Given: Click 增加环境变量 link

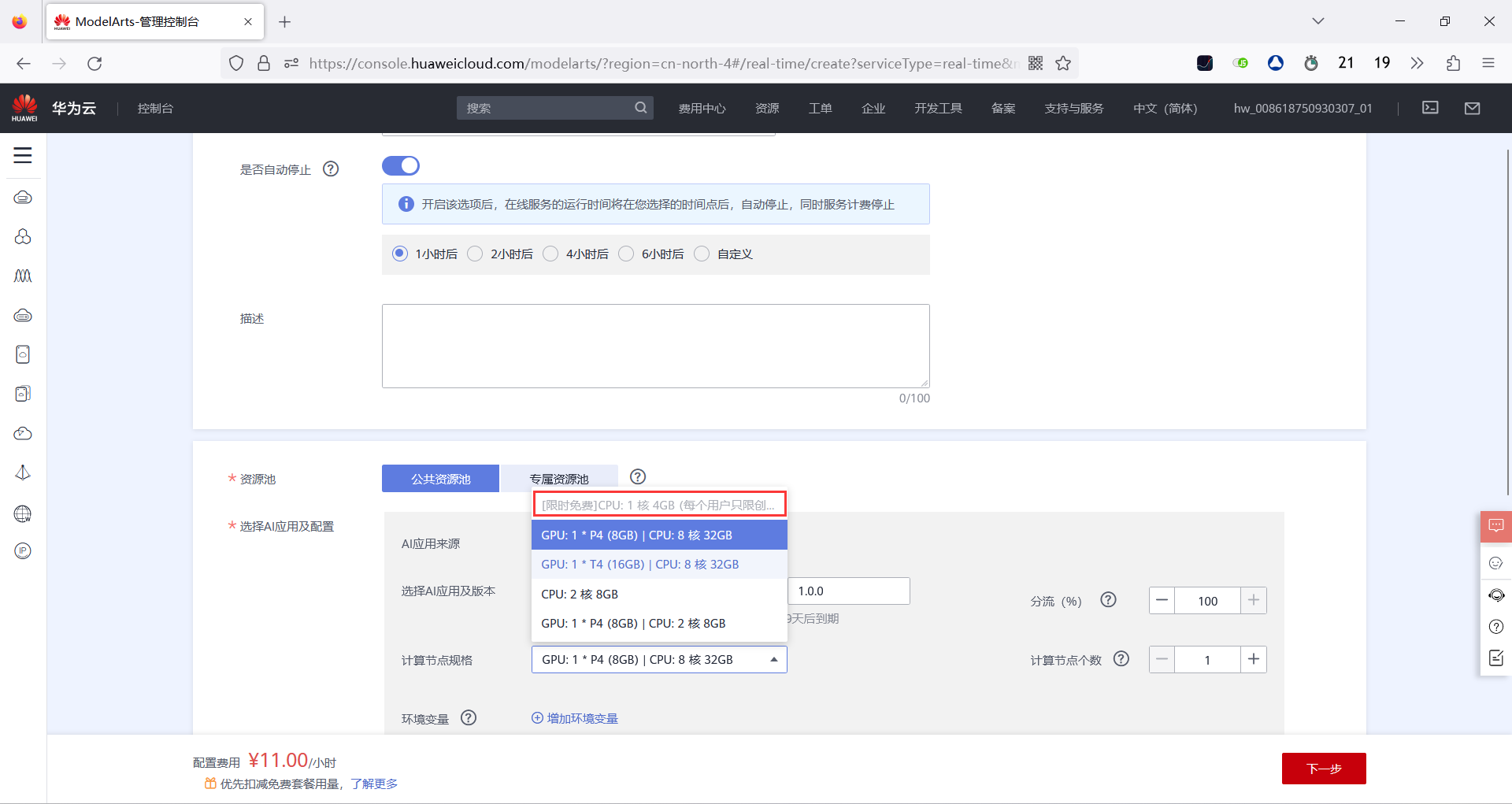Looking at the screenshot, I should [575, 718].
